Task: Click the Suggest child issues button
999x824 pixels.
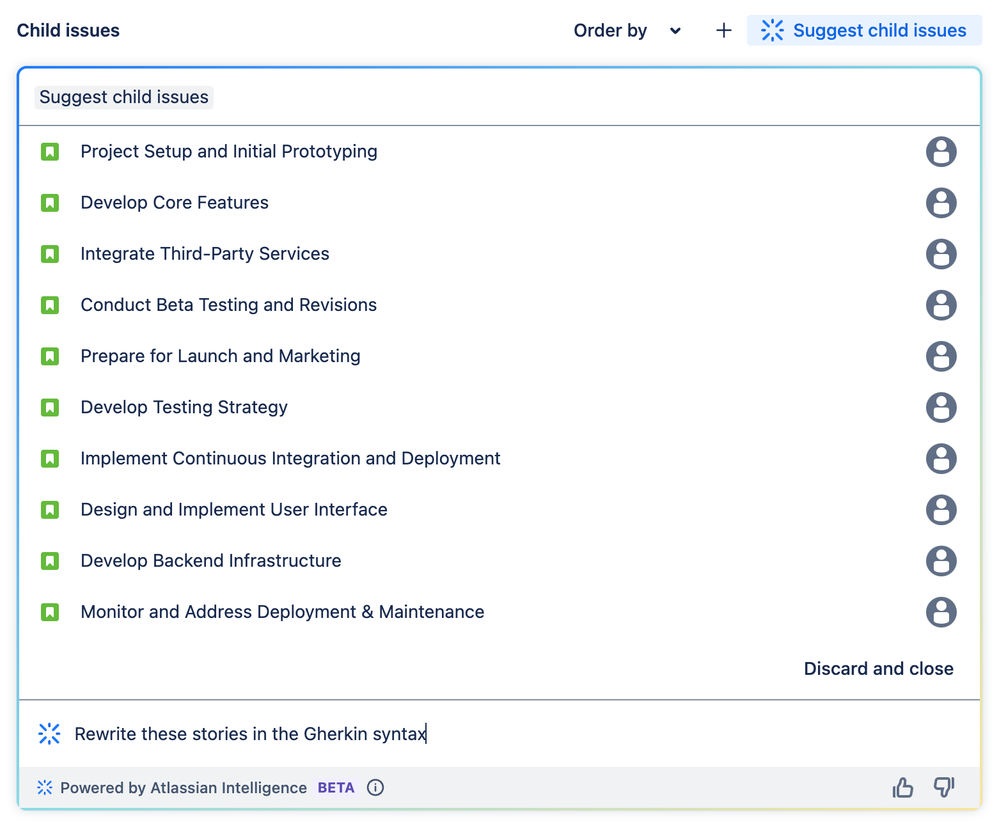Action: pos(863,30)
